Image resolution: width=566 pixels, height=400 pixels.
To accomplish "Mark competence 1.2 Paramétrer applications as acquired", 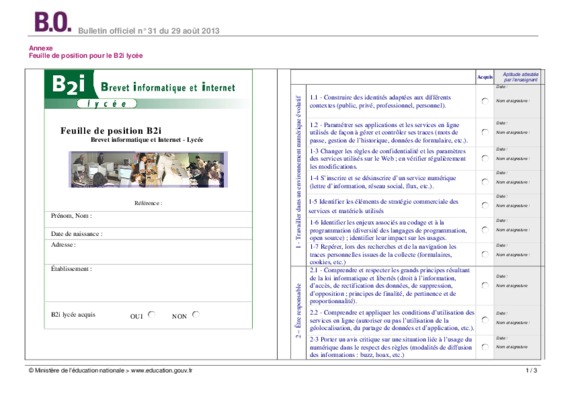I will pos(485,132).
